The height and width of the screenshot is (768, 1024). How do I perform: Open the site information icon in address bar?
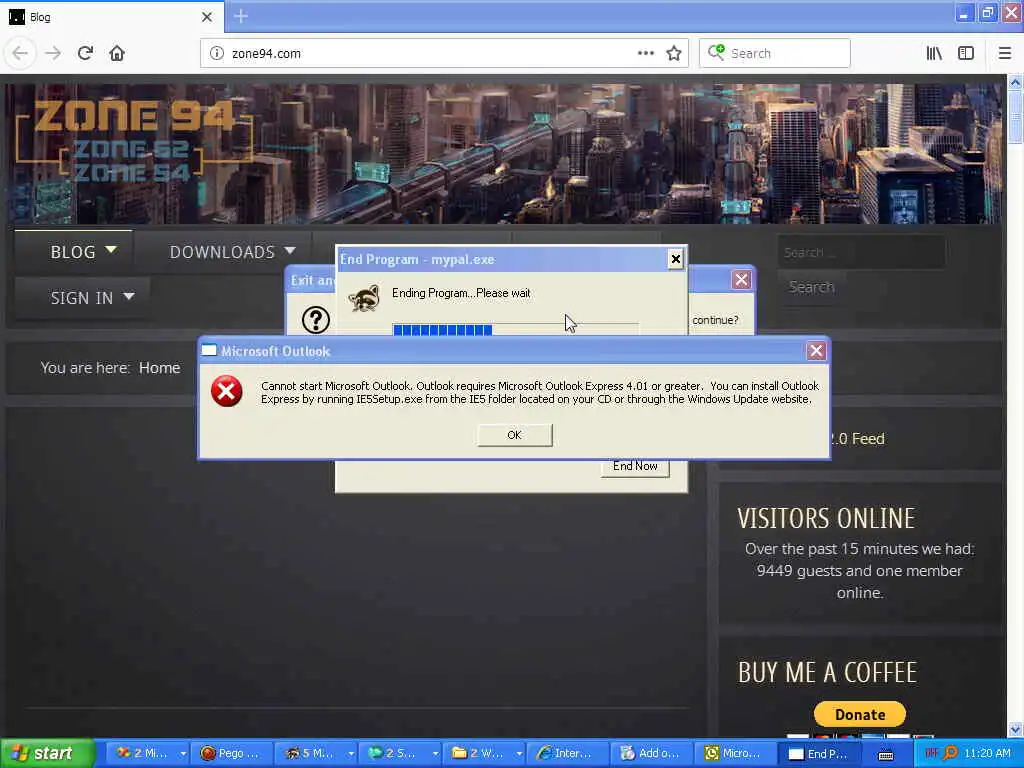pyautogui.click(x=216, y=54)
